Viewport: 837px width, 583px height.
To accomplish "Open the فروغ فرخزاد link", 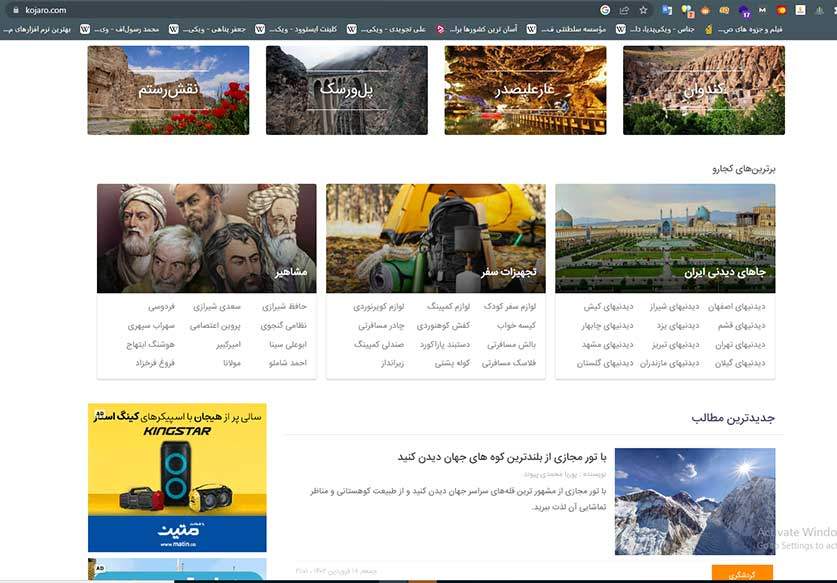I will [x=155, y=363].
